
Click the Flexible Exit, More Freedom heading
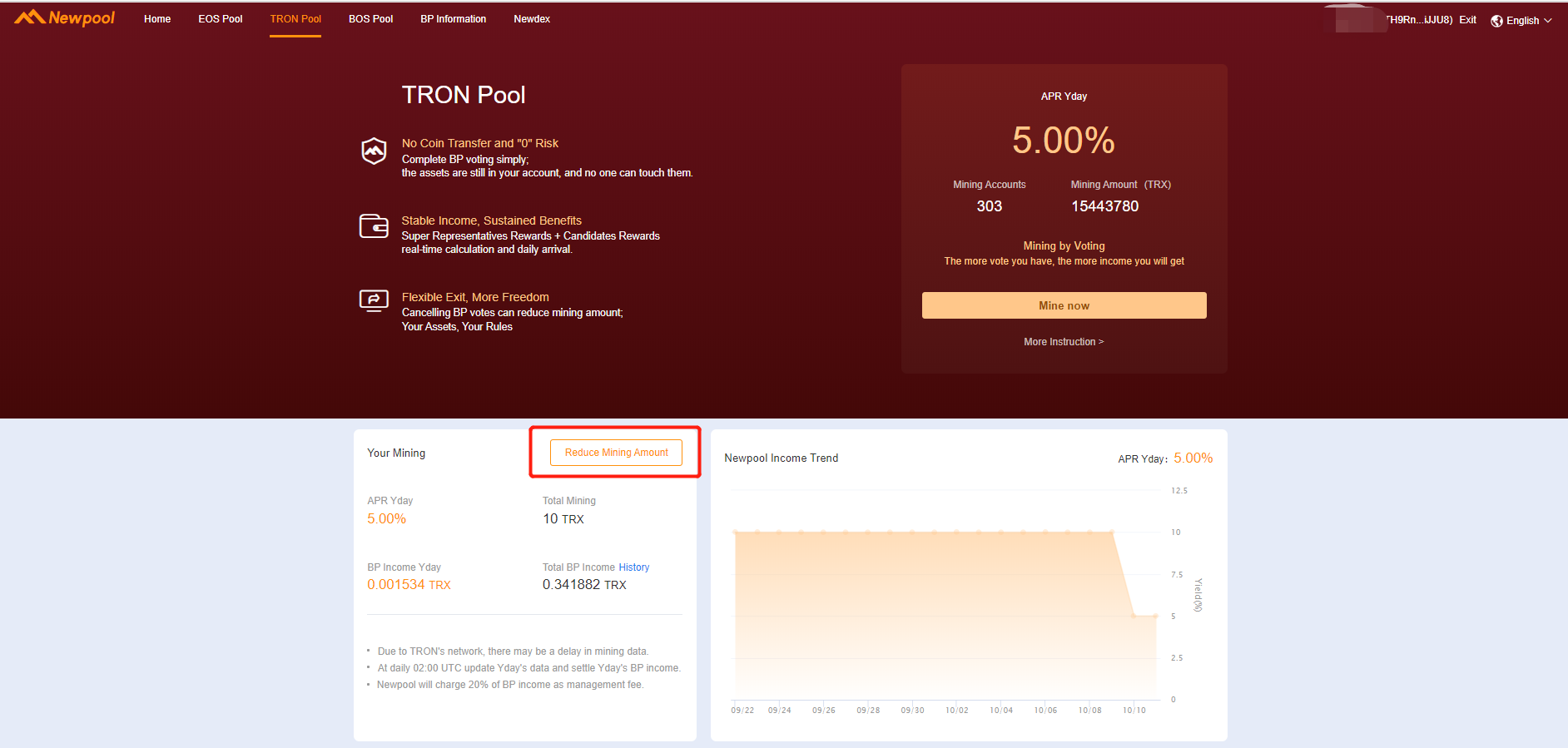(x=475, y=297)
